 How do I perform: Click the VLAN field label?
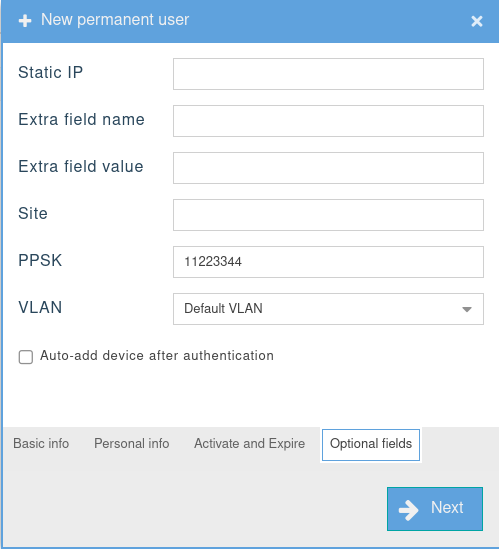point(40,307)
